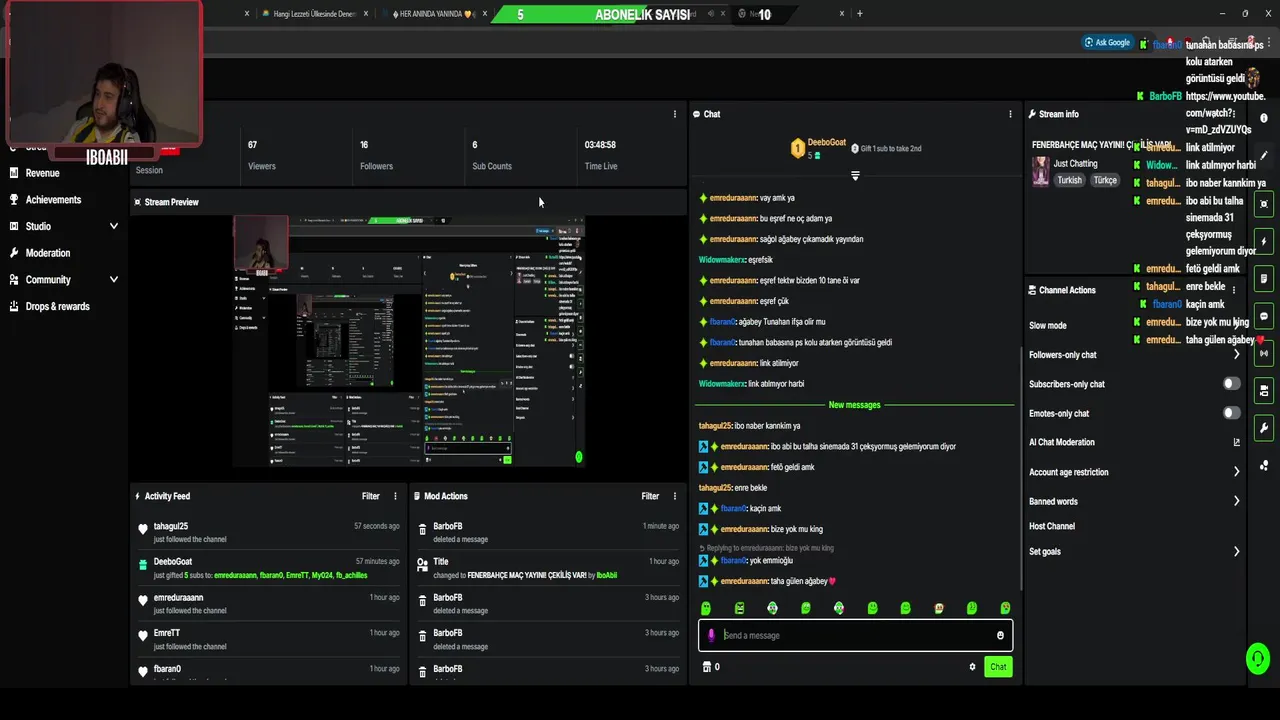Select DeeboGoat gifted subs entry in Activity Feed
The width and height of the screenshot is (1280, 720).
click(270, 568)
